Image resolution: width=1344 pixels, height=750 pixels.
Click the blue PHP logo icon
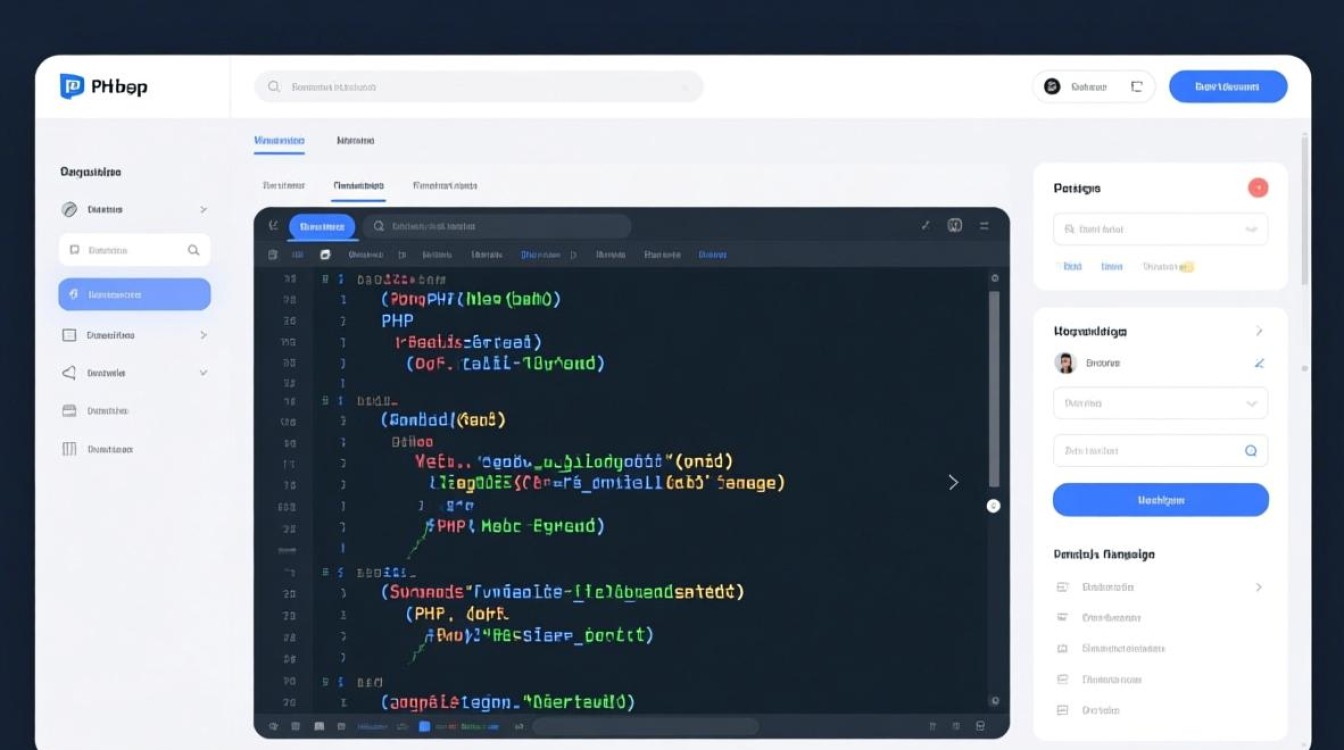click(x=71, y=86)
